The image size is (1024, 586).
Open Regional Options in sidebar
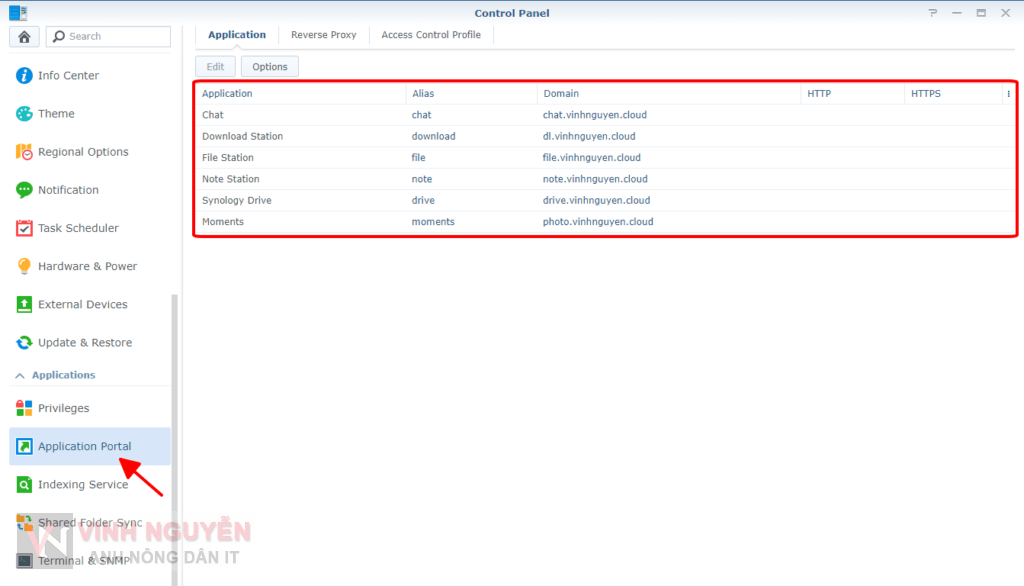[x=83, y=152]
